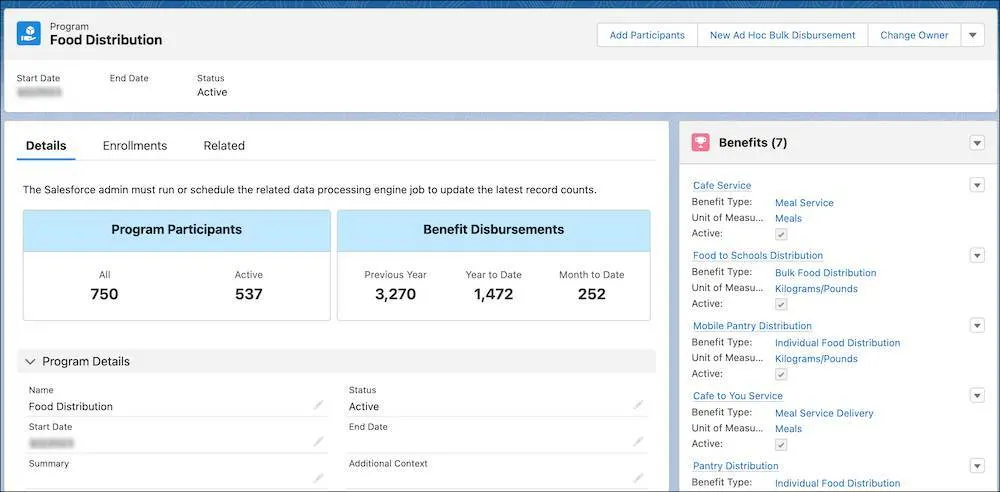This screenshot has width=1000, height=492.
Task: Open Mobile Pantry Distribution row menu
Action: [x=977, y=325]
